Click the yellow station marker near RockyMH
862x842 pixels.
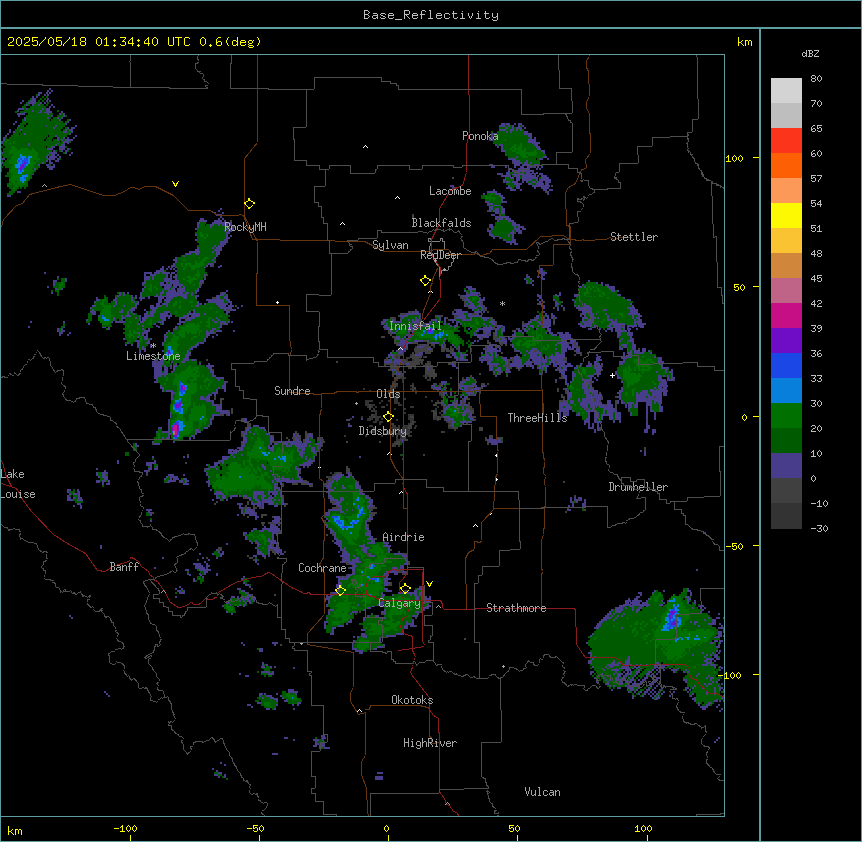click(x=250, y=204)
